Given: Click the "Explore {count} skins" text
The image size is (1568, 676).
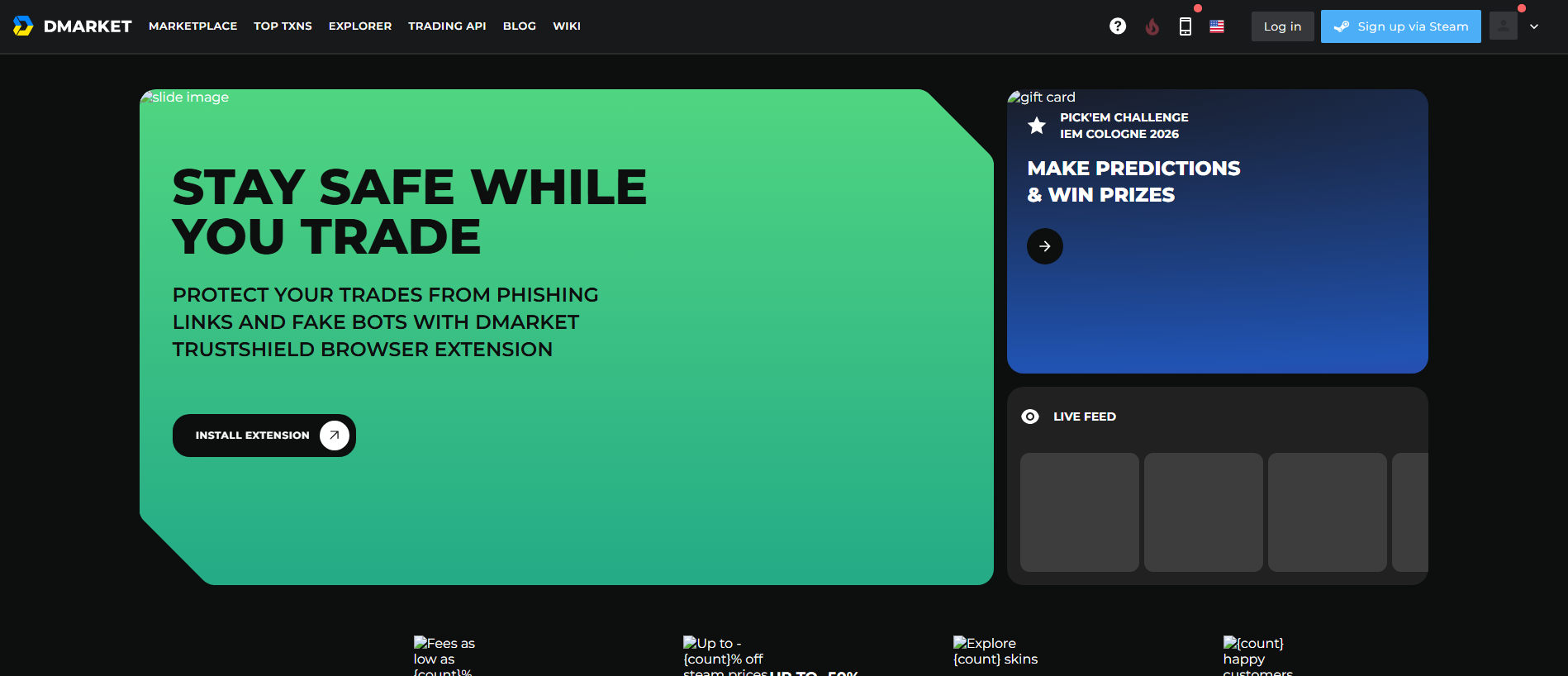Looking at the screenshot, I should (x=995, y=651).
